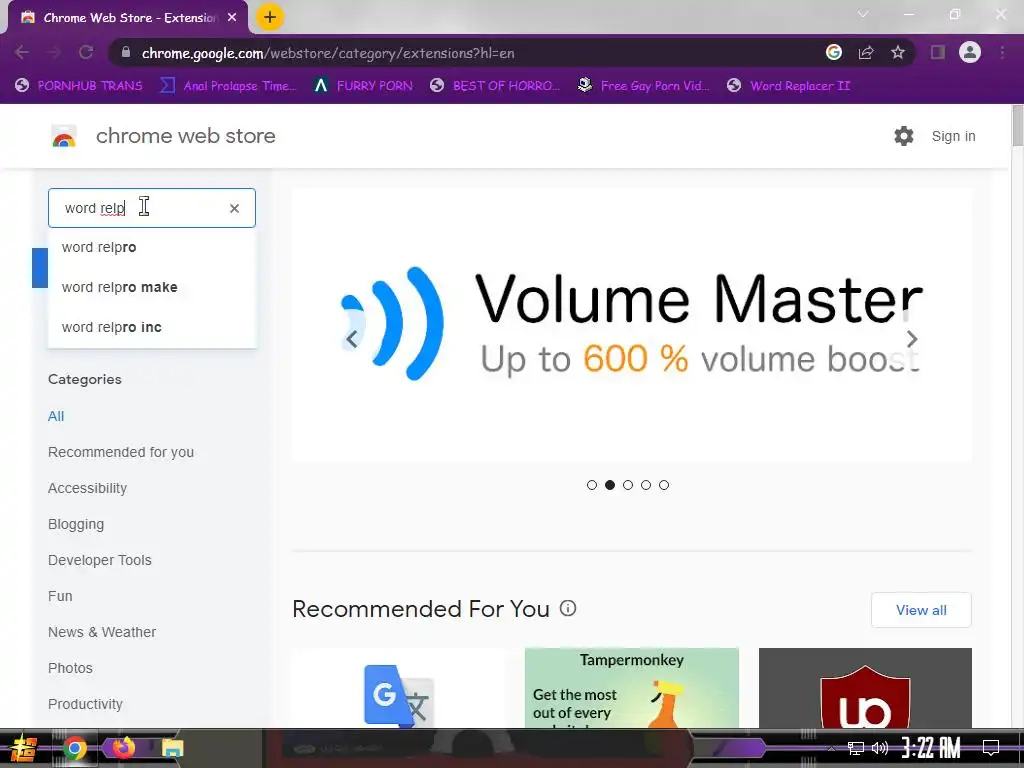Click the taskbar clock showing 3:22 AM
The height and width of the screenshot is (768, 1024).
tap(931, 748)
